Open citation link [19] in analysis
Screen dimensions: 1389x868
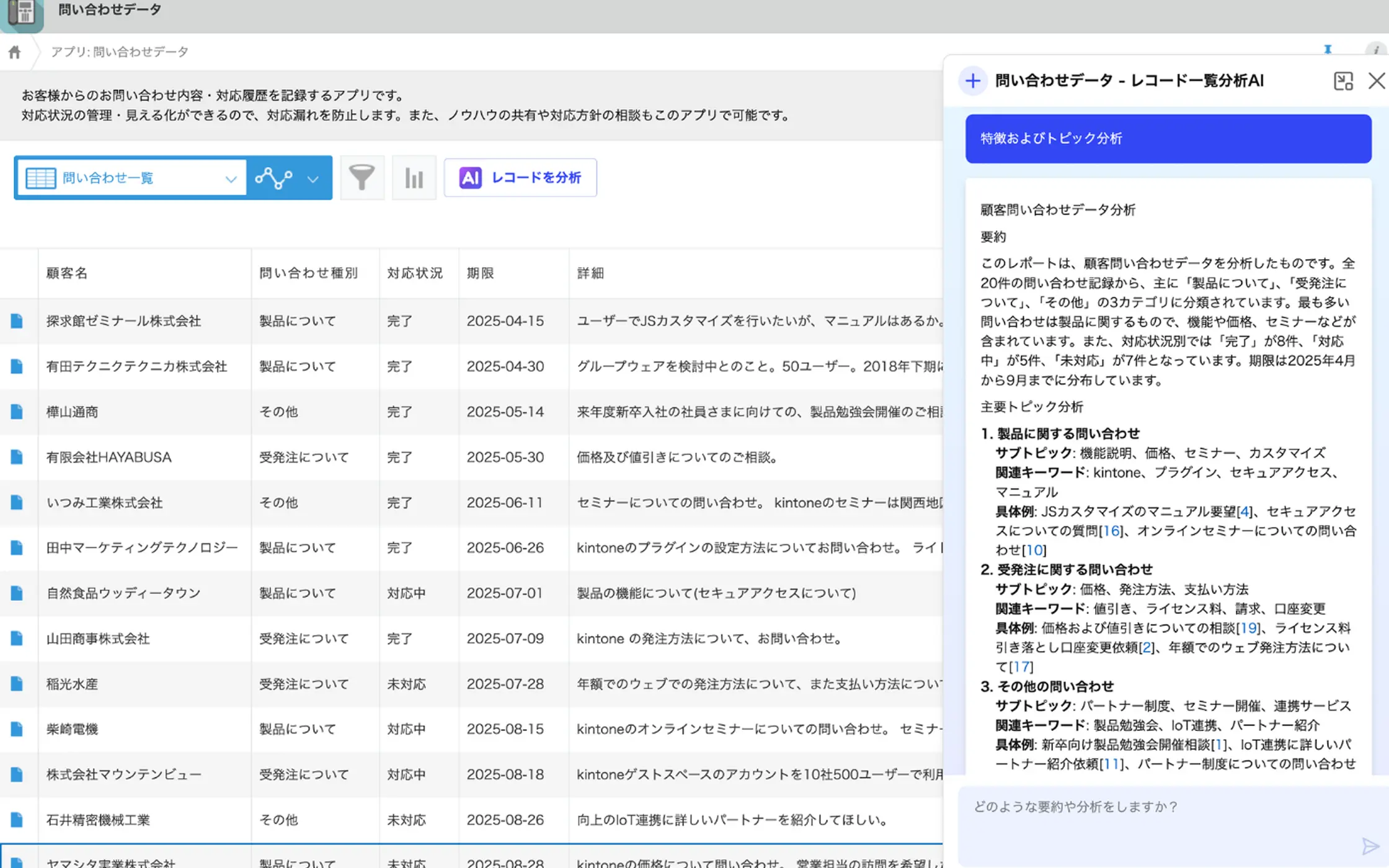1248,628
